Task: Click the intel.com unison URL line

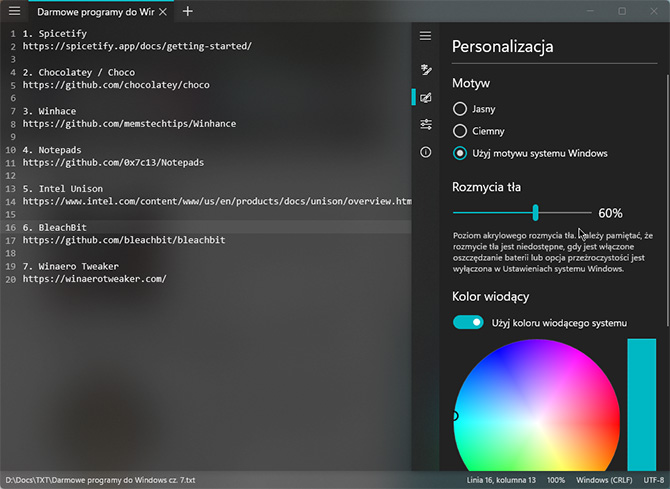Action: [x=217, y=201]
